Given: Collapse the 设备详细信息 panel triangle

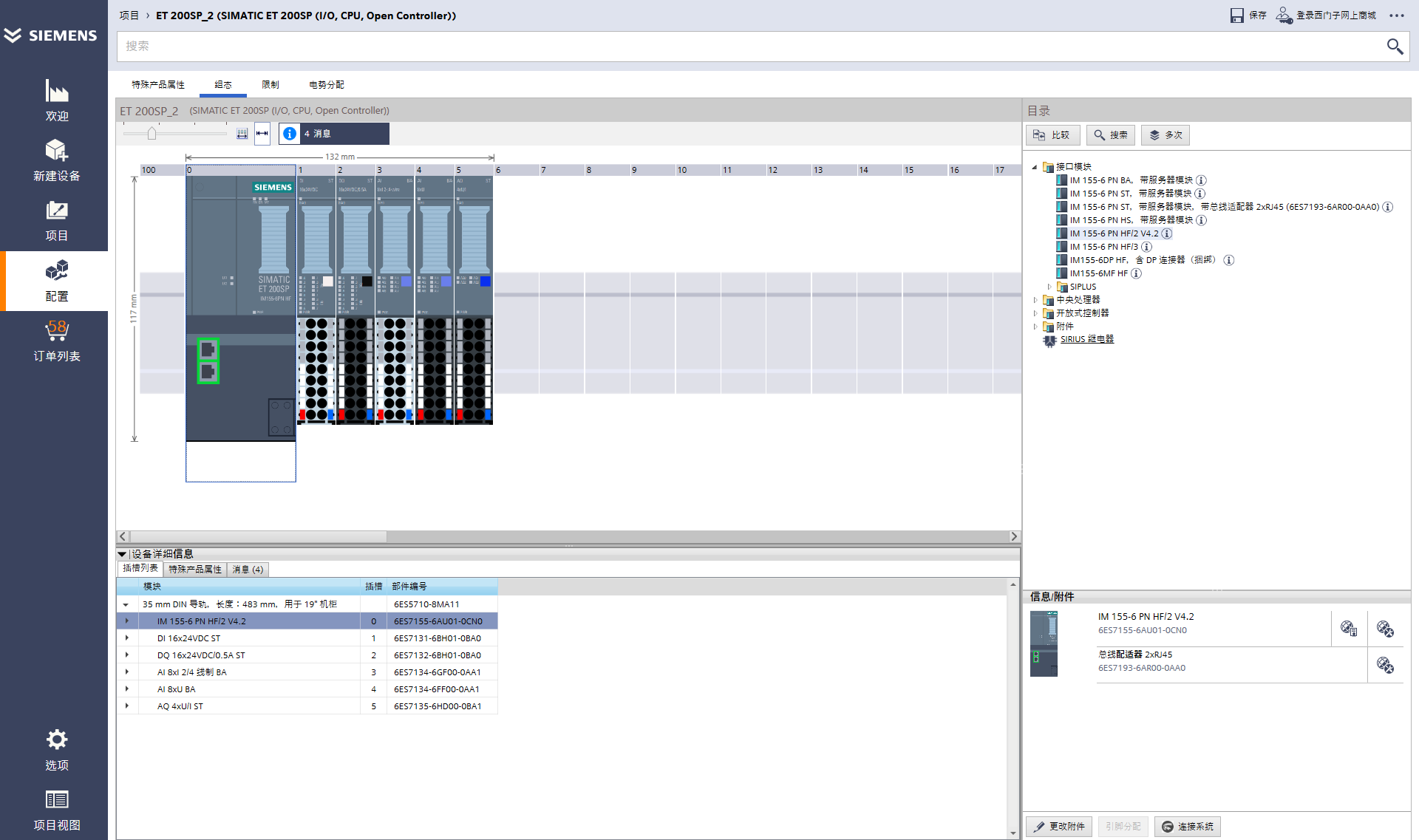Looking at the screenshot, I should pos(122,554).
